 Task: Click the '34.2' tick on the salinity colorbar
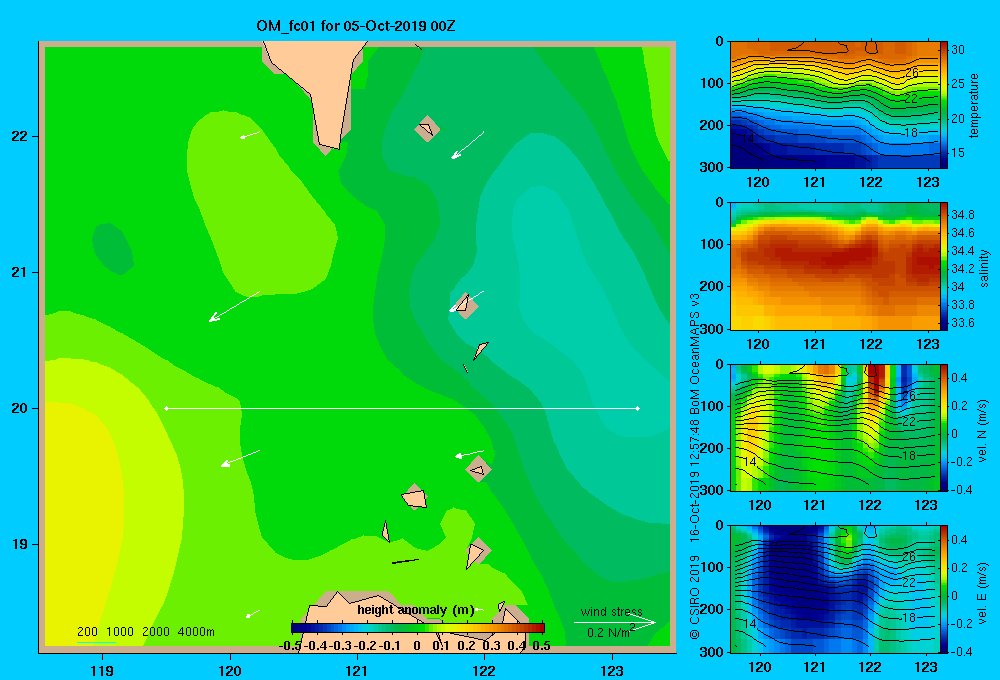[963, 269]
